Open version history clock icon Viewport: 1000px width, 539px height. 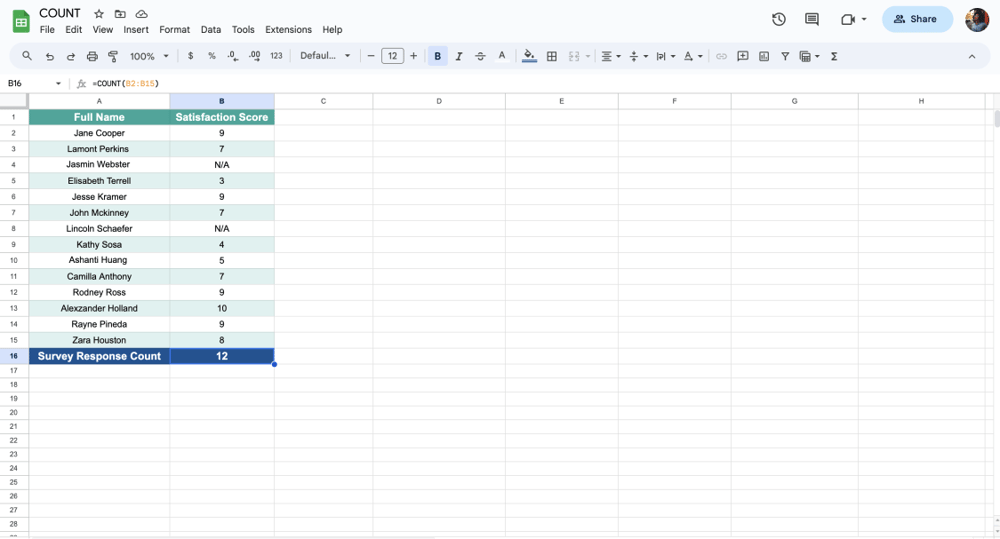(779, 19)
